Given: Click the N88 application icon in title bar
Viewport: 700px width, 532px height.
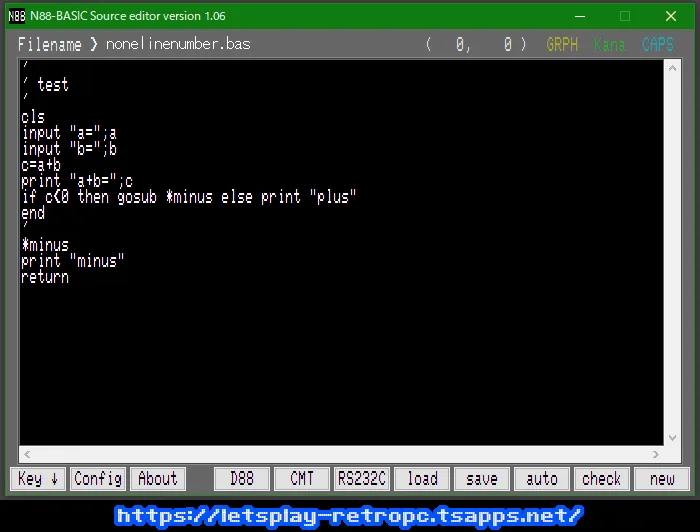Looking at the screenshot, I should click(x=17, y=16).
